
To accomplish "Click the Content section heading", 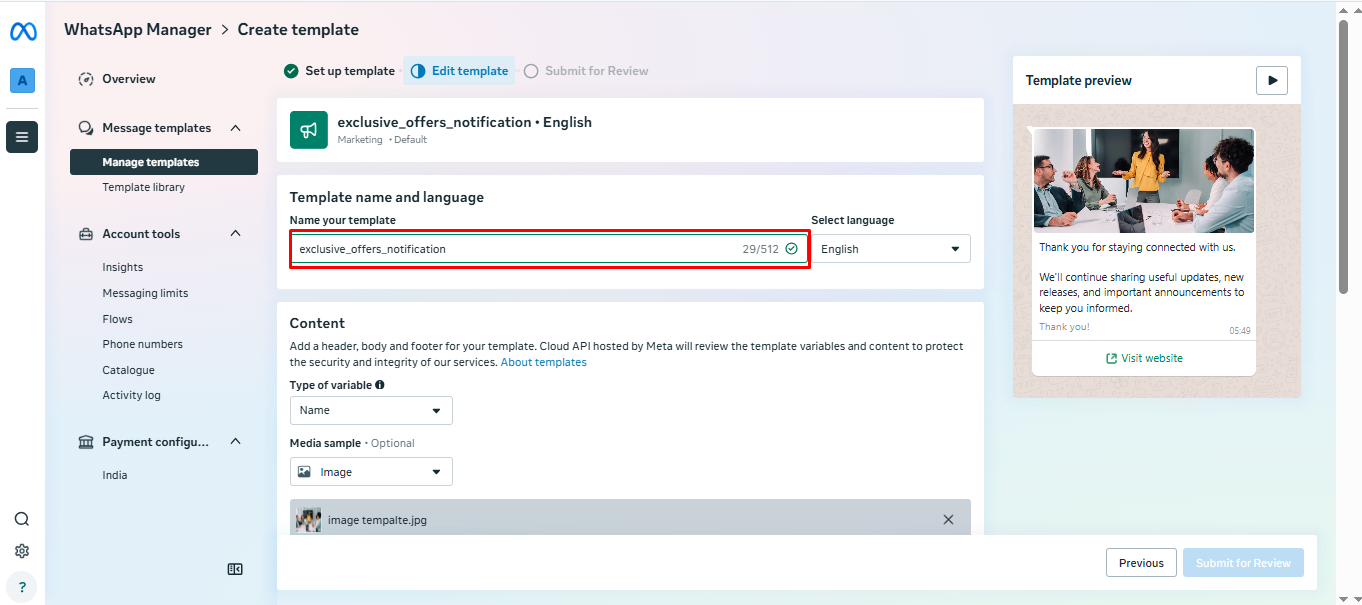I will [x=317, y=323].
